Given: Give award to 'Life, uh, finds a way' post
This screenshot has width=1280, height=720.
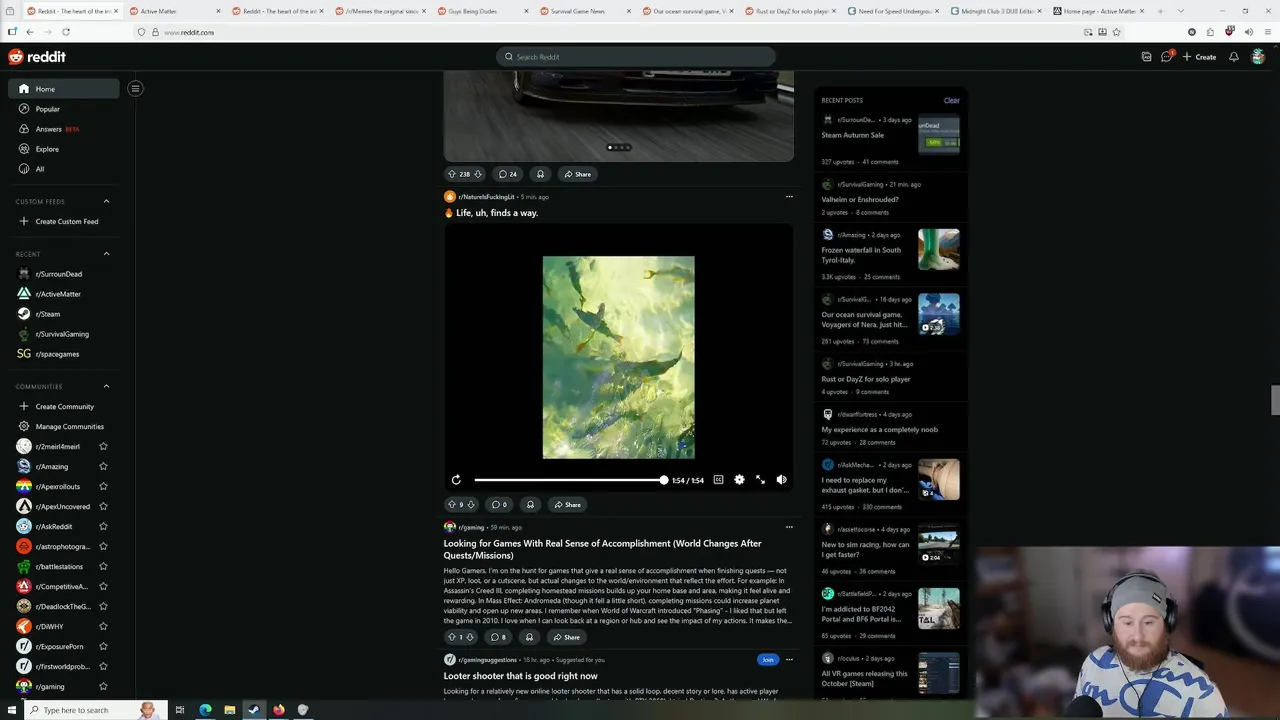Looking at the screenshot, I should coord(530,505).
